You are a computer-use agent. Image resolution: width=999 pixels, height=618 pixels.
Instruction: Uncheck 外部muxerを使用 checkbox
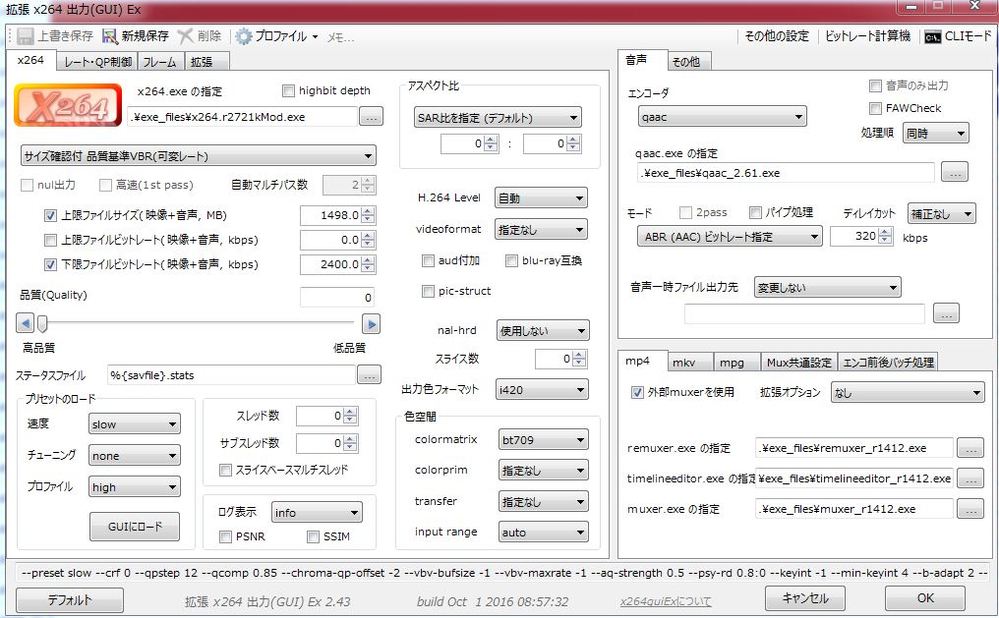click(x=638, y=393)
